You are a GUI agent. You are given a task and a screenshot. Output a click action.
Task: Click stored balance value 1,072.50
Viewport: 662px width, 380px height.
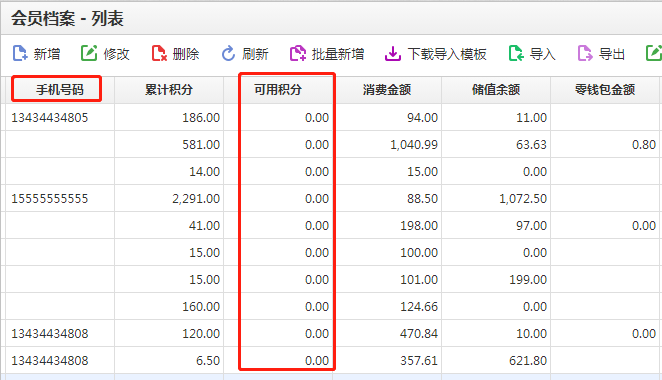point(523,198)
